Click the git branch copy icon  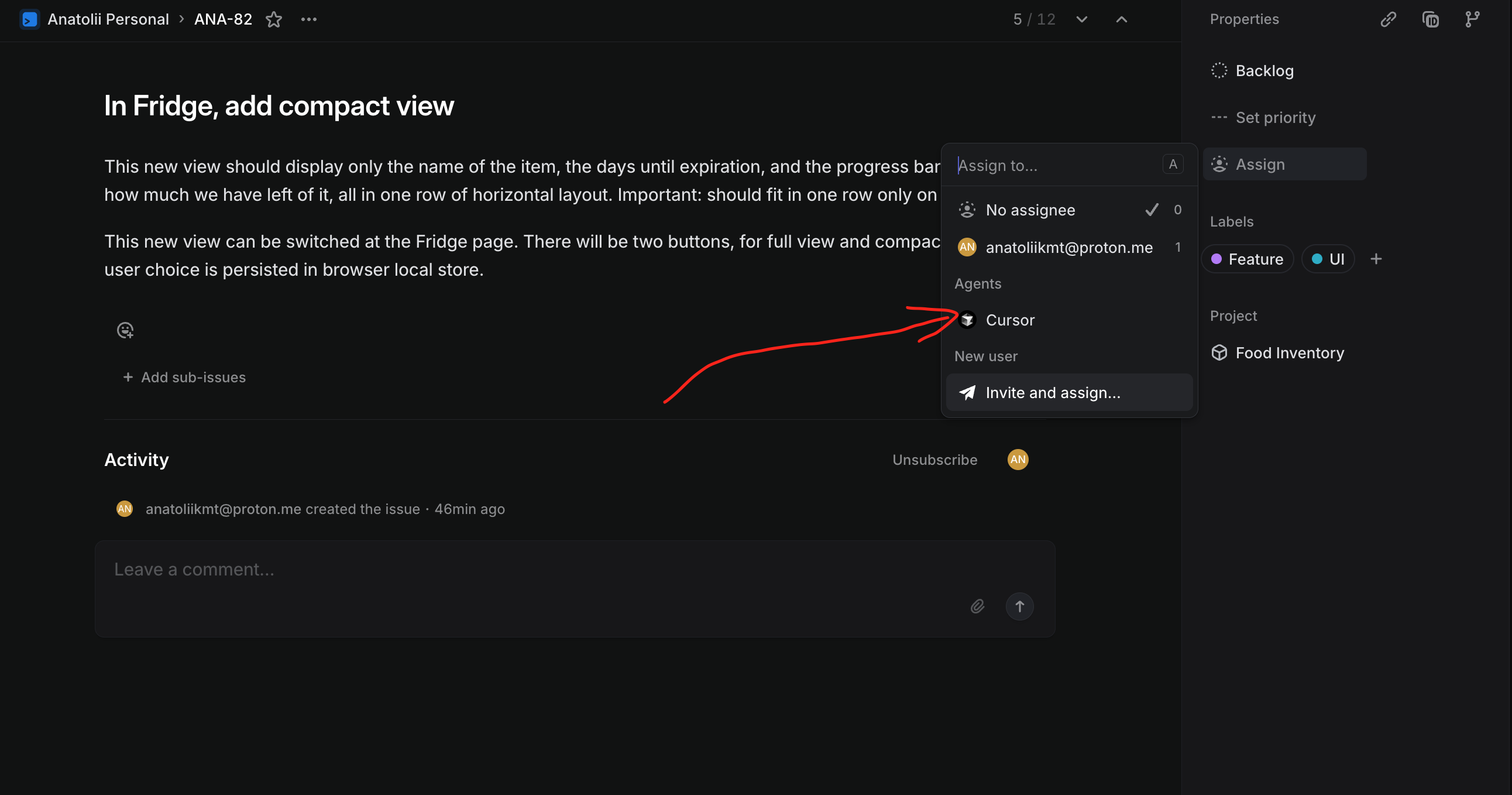1473,19
